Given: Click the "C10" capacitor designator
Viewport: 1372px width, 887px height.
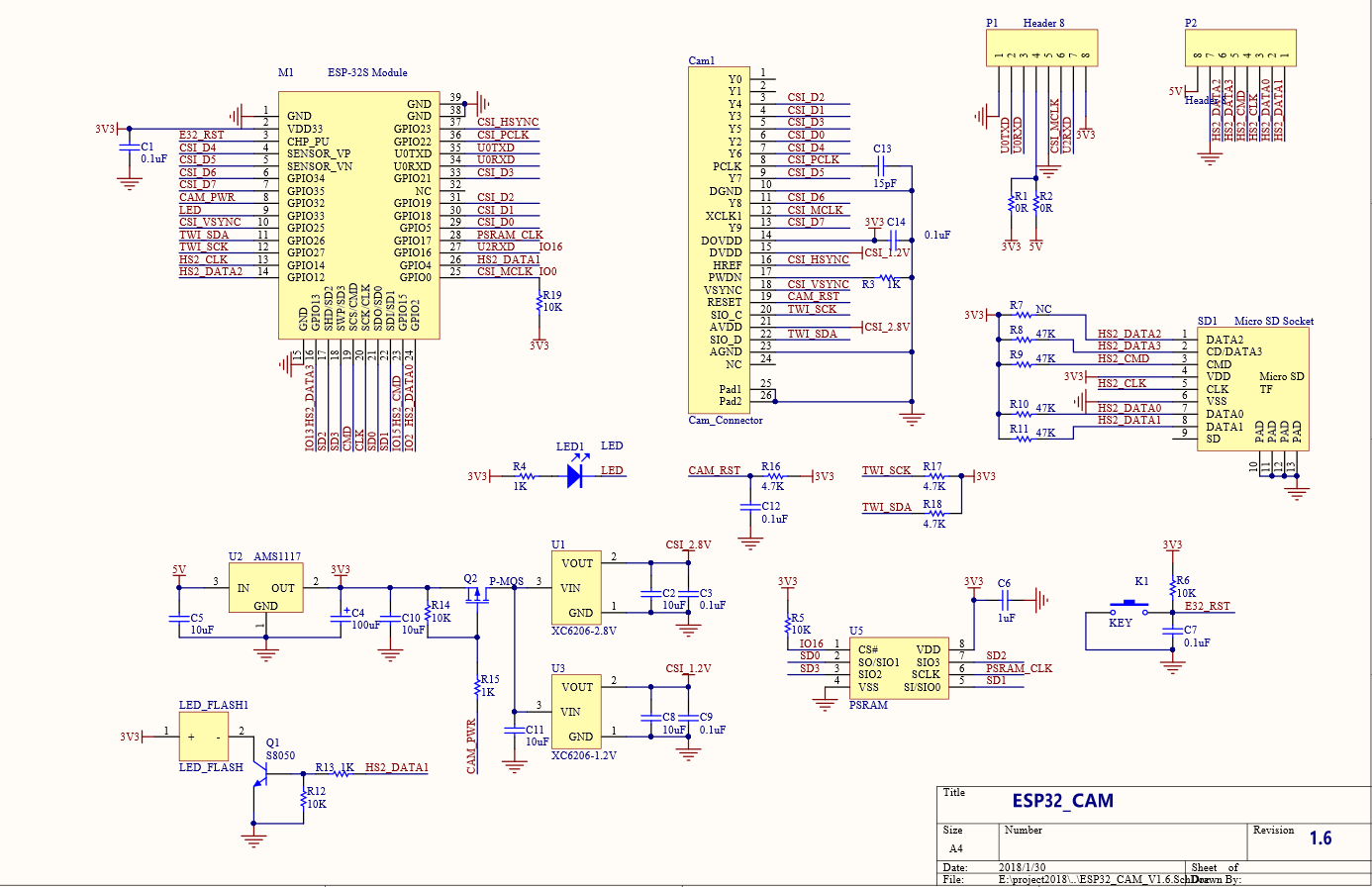Looking at the screenshot, I should click(411, 618).
